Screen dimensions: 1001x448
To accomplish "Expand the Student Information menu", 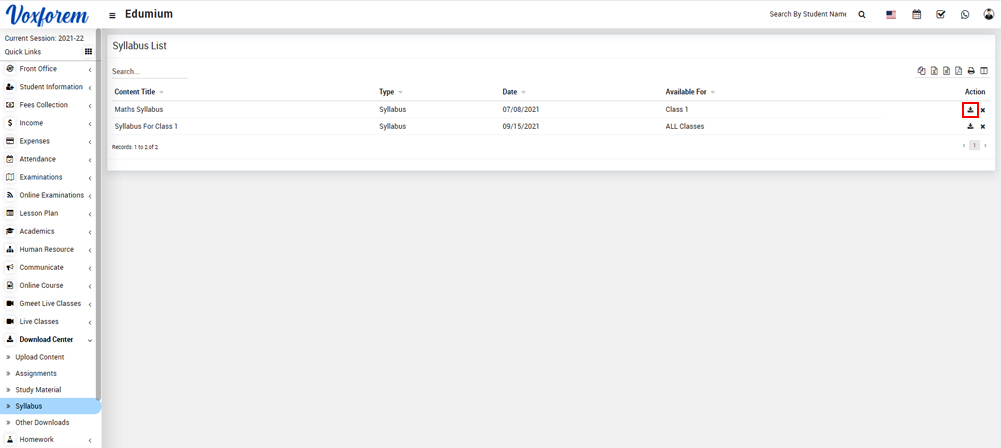I will coord(50,87).
